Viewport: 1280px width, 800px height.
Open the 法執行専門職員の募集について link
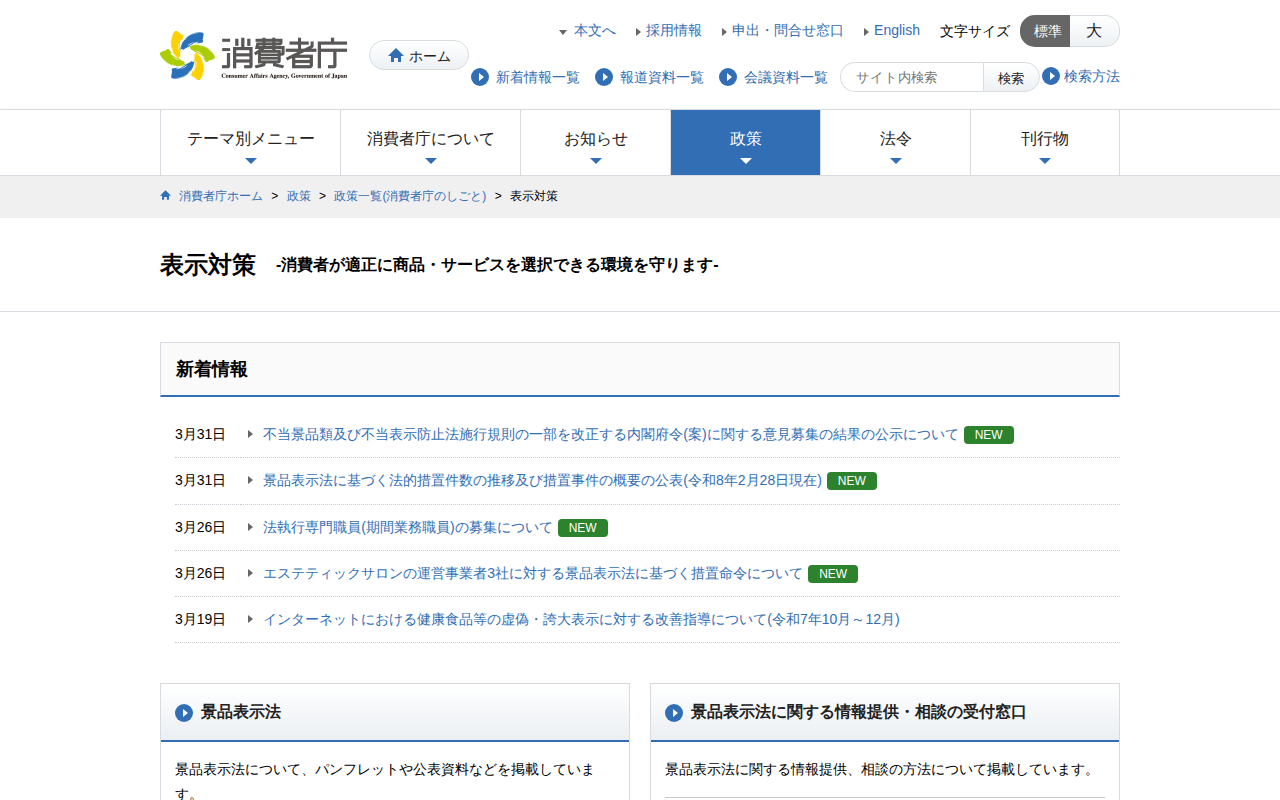(x=407, y=528)
